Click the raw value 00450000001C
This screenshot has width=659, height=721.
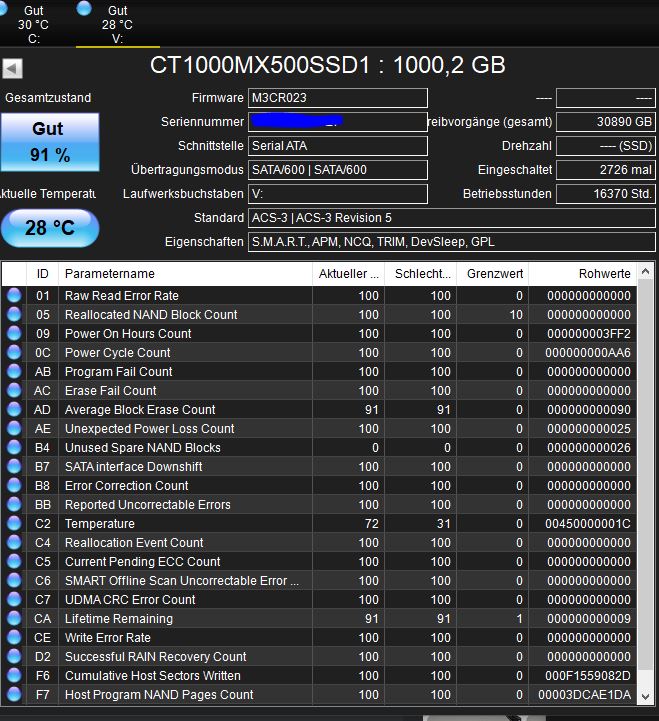coord(587,523)
